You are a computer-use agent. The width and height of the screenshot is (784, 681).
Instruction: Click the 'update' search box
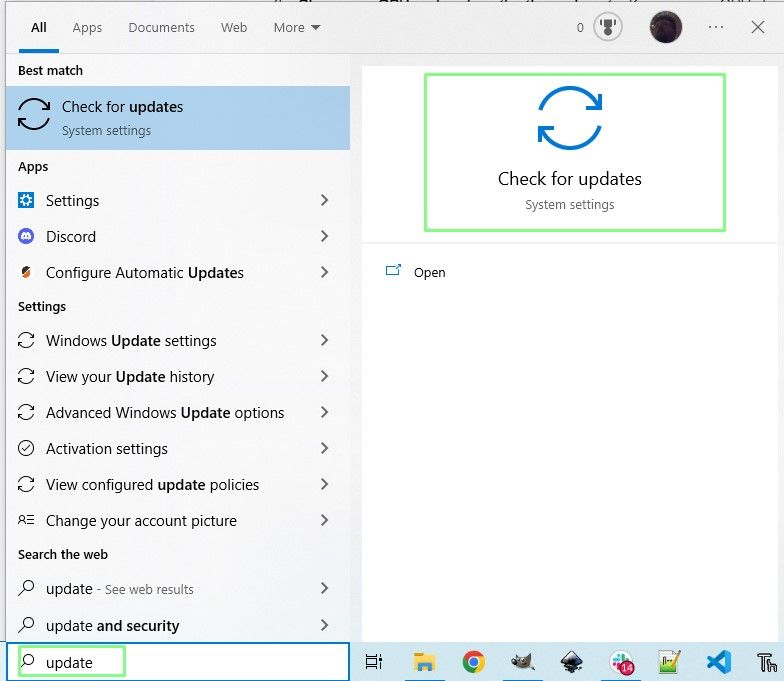[x=178, y=662]
